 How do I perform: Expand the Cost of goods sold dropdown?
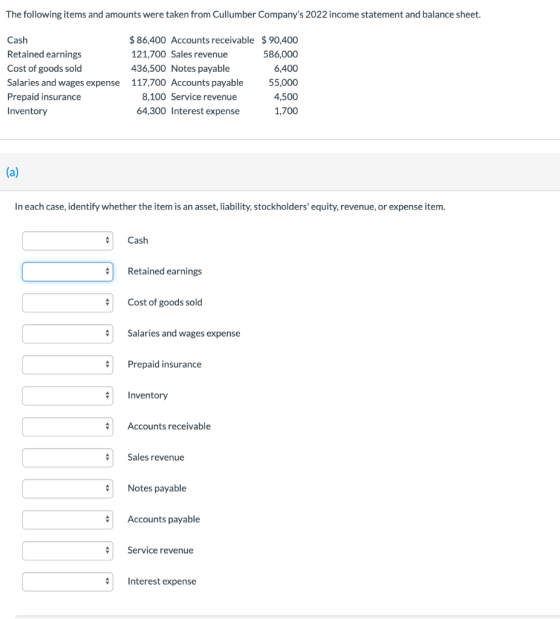tap(67, 303)
